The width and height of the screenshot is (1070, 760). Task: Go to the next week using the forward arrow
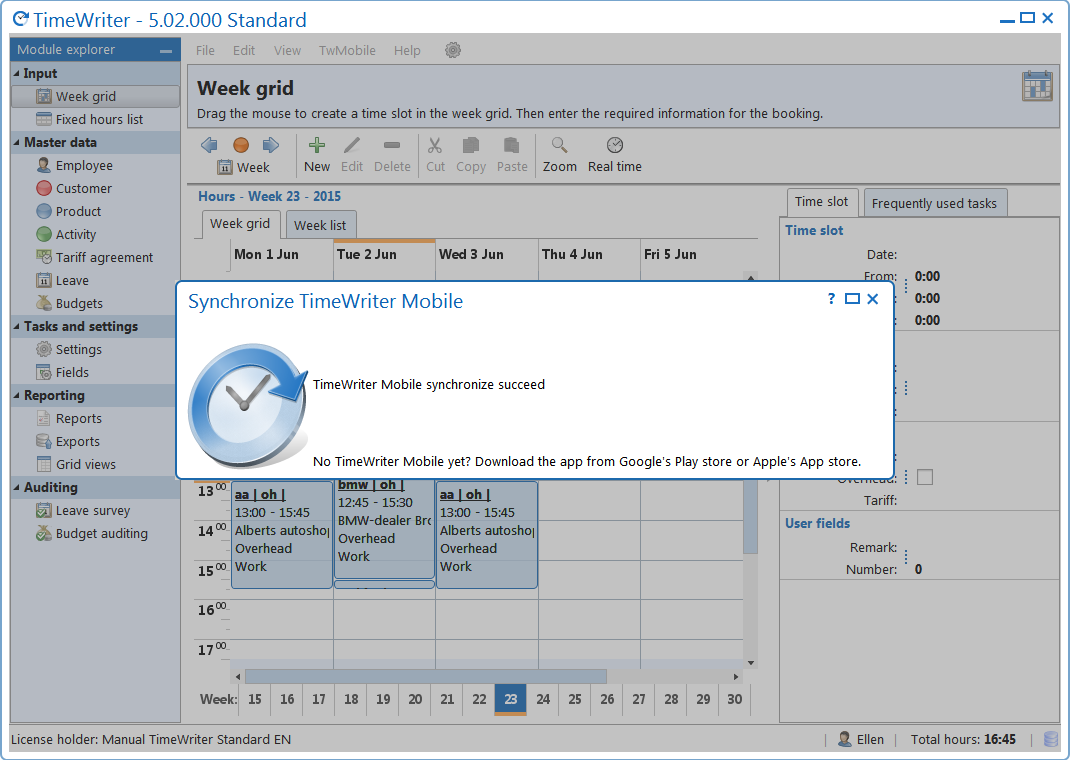(x=271, y=145)
